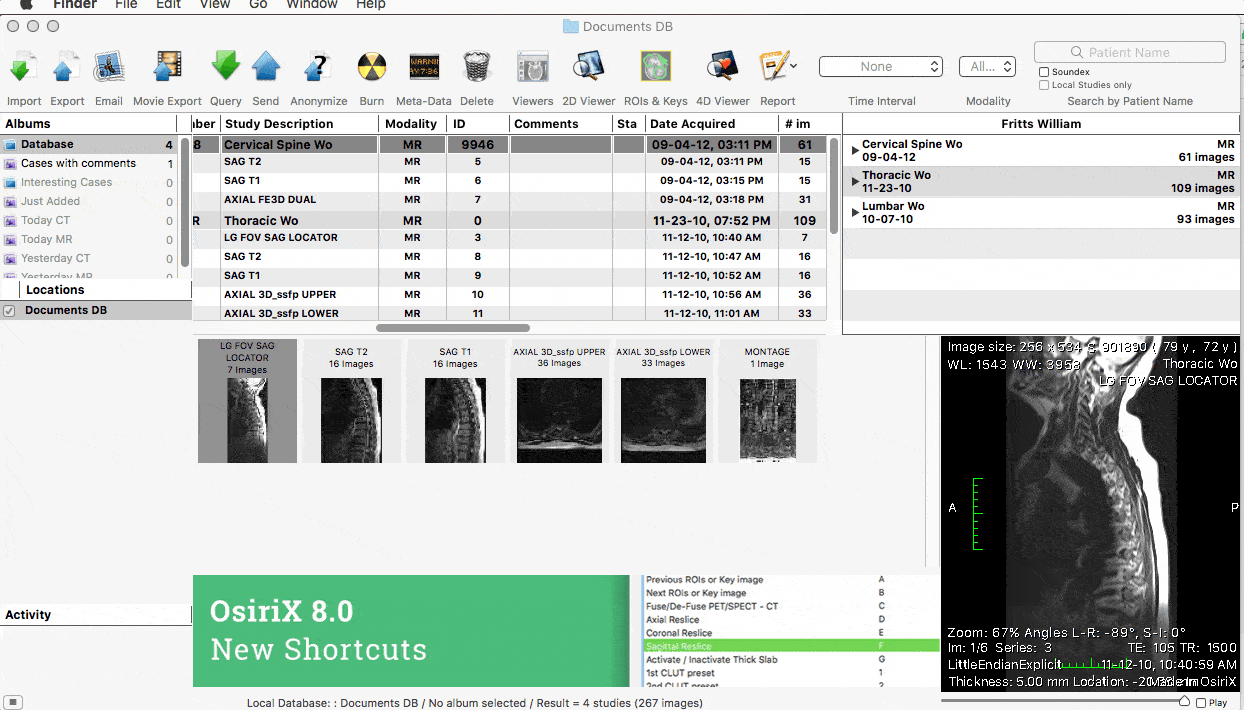Image resolution: width=1244 pixels, height=710 pixels.
Task: Open the Window menu
Action: [312, 4]
